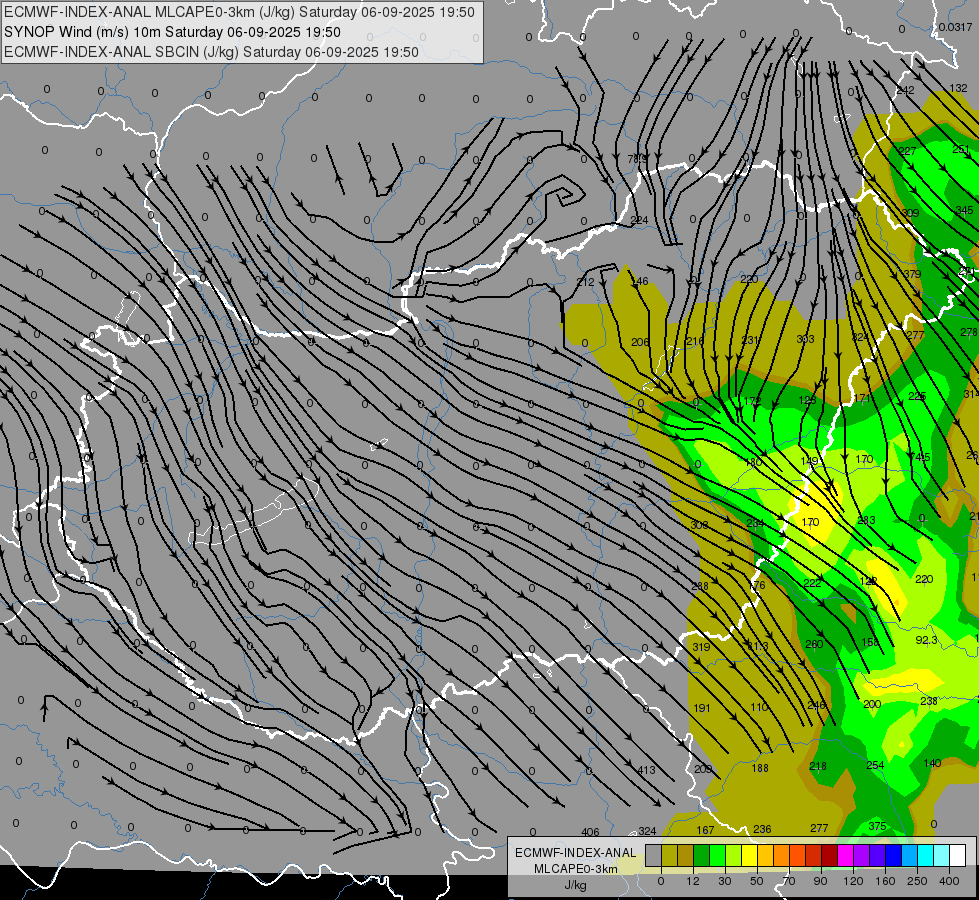This screenshot has height=900, width=979.
Task: Click the header line ECMWF-INDEX-ANAL MLCAPE0-3km
Action: [239, 12]
